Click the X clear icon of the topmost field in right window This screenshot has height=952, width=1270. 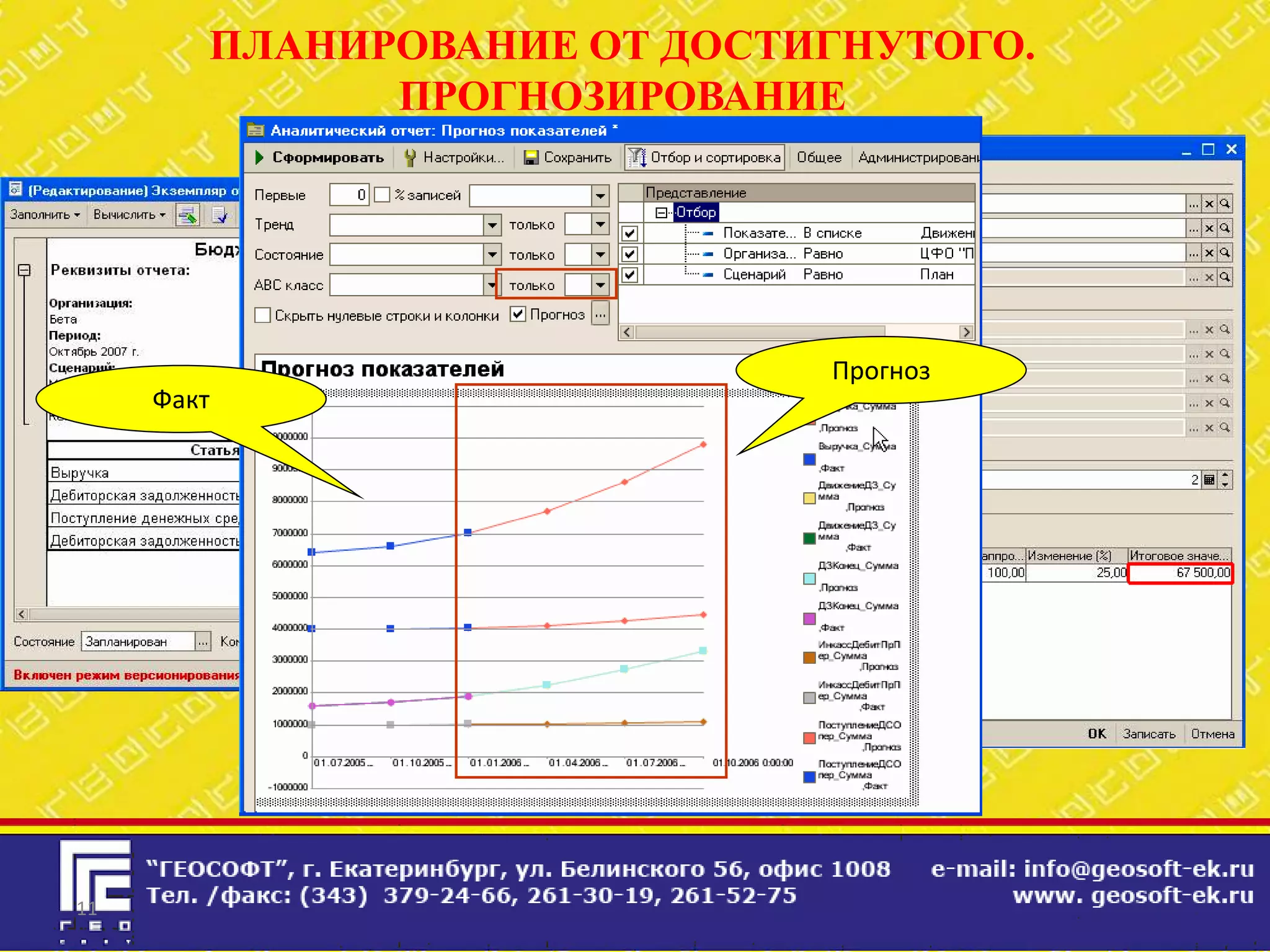pos(1209,203)
